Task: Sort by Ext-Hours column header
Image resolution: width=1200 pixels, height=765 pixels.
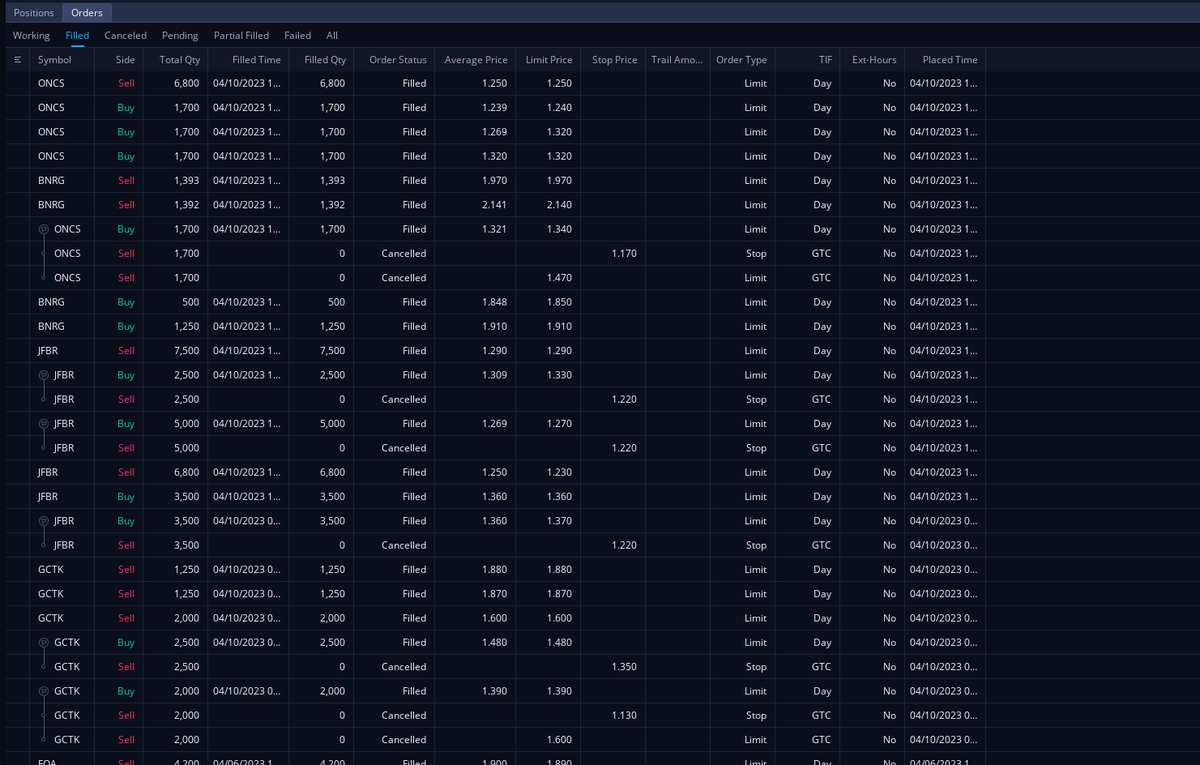Action: pos(874,60)
